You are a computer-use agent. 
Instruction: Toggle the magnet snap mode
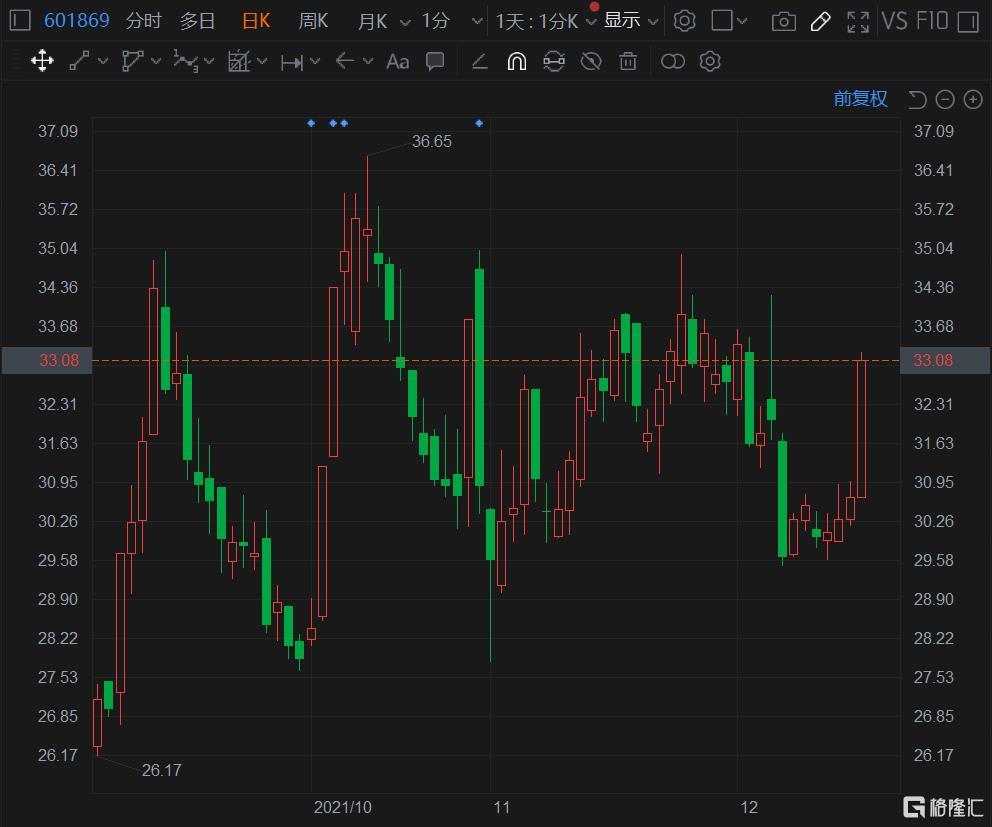click(516, 62)
